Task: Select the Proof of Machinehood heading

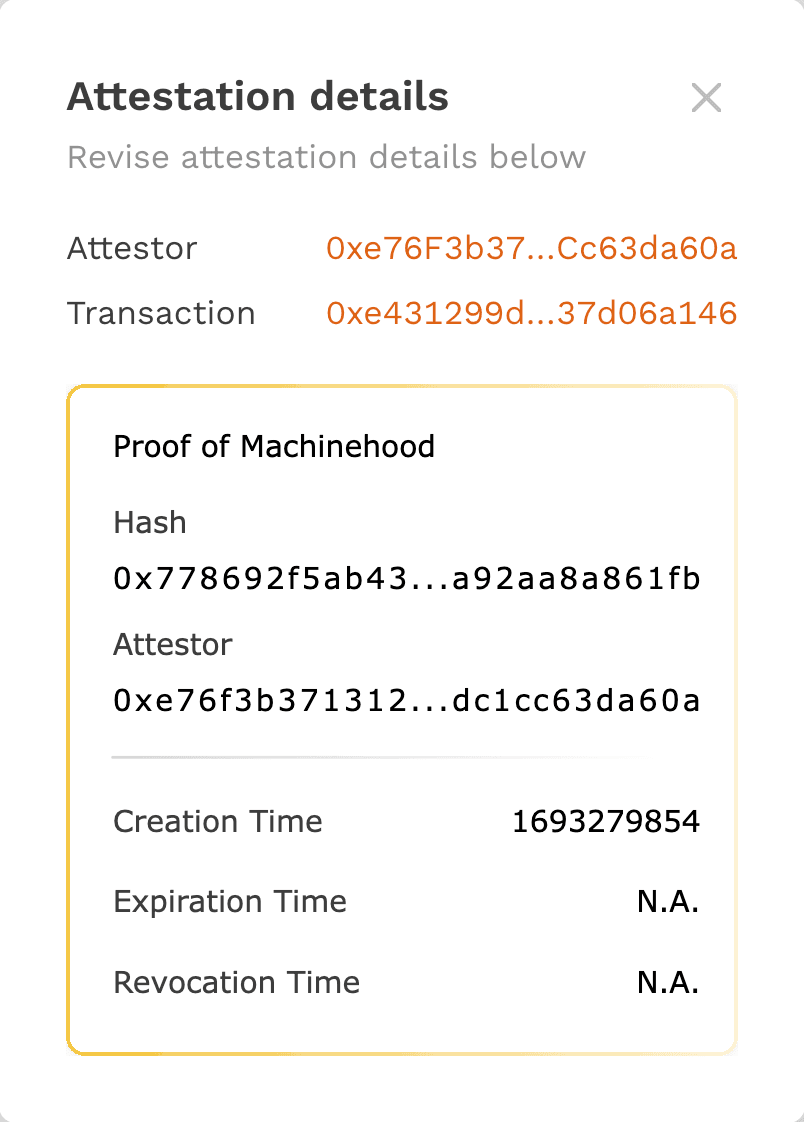Action: [x=274, y=446]
